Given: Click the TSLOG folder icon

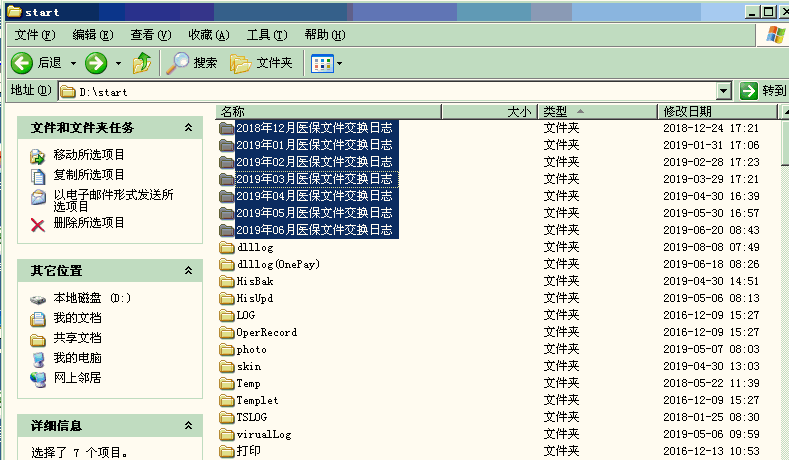Looking at the screenshot, I should pos(227,417).
